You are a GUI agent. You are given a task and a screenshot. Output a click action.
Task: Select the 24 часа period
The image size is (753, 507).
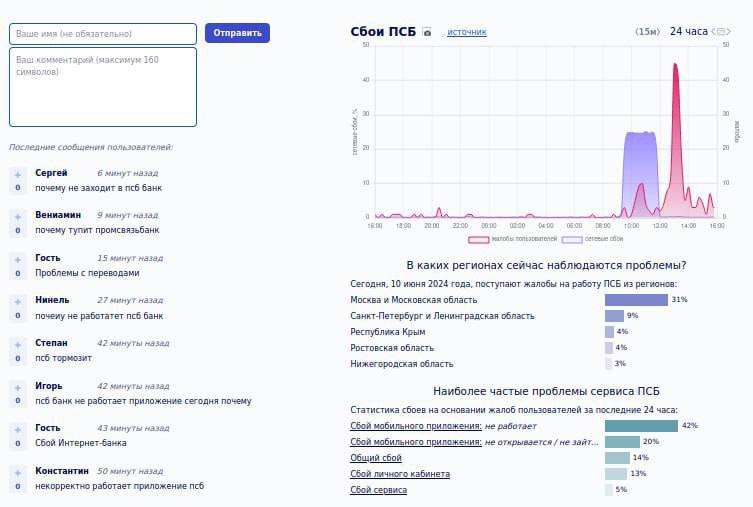[689, 32]
